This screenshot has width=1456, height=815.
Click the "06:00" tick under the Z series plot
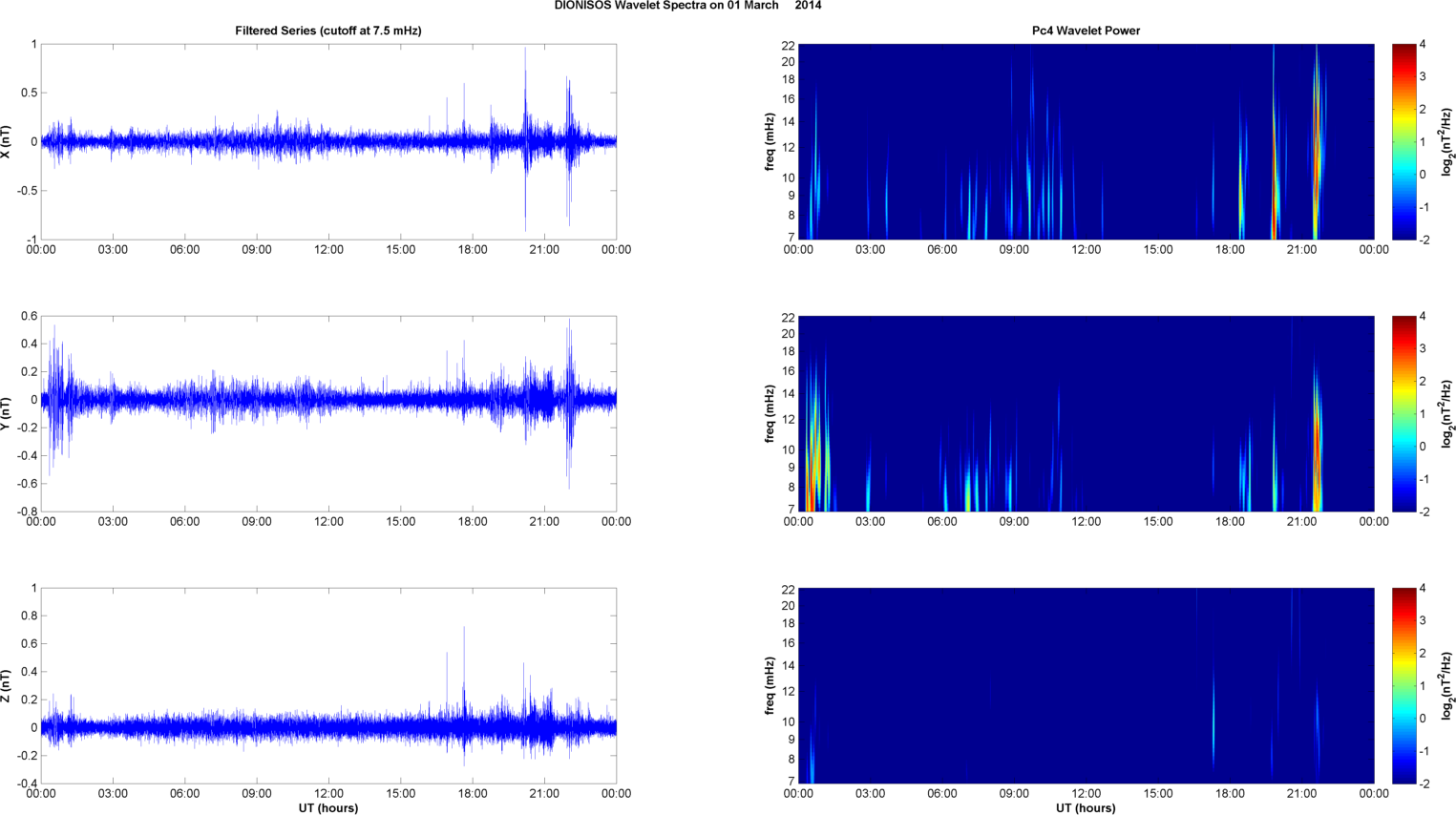(x=185, y=794)
